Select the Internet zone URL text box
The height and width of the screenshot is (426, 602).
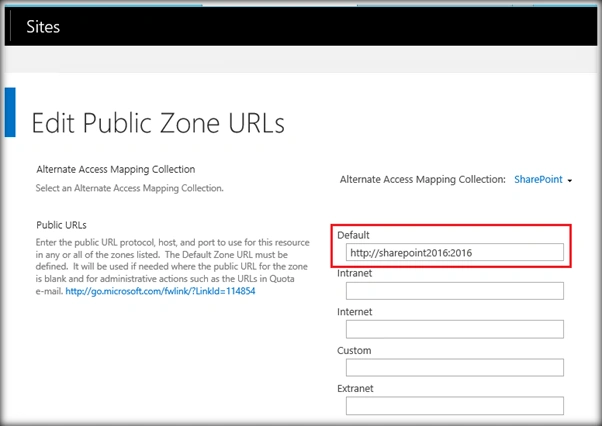[x=455, y=329]
